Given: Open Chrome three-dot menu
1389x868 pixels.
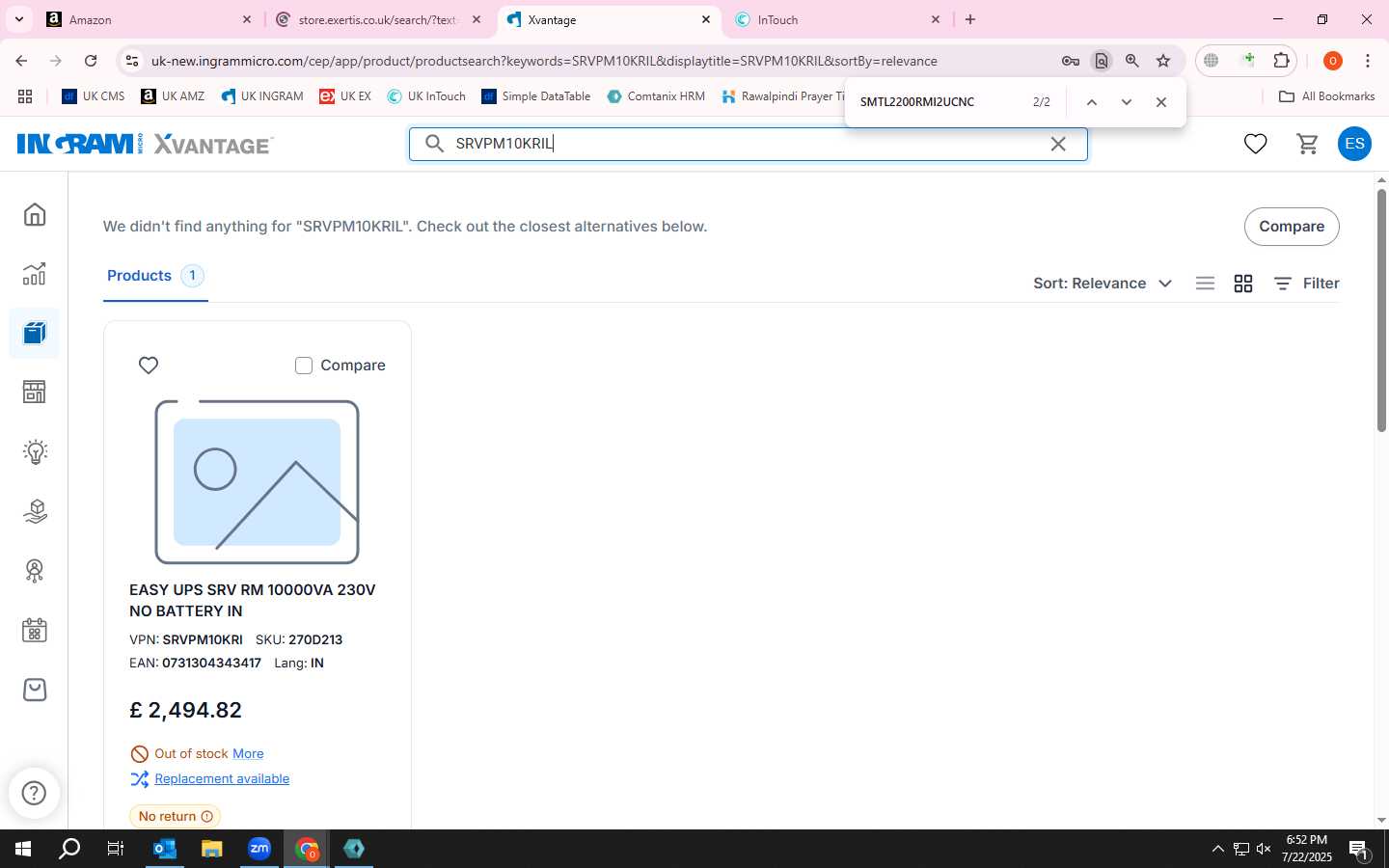Looking at the screenshot, I should pos(1368,61).
